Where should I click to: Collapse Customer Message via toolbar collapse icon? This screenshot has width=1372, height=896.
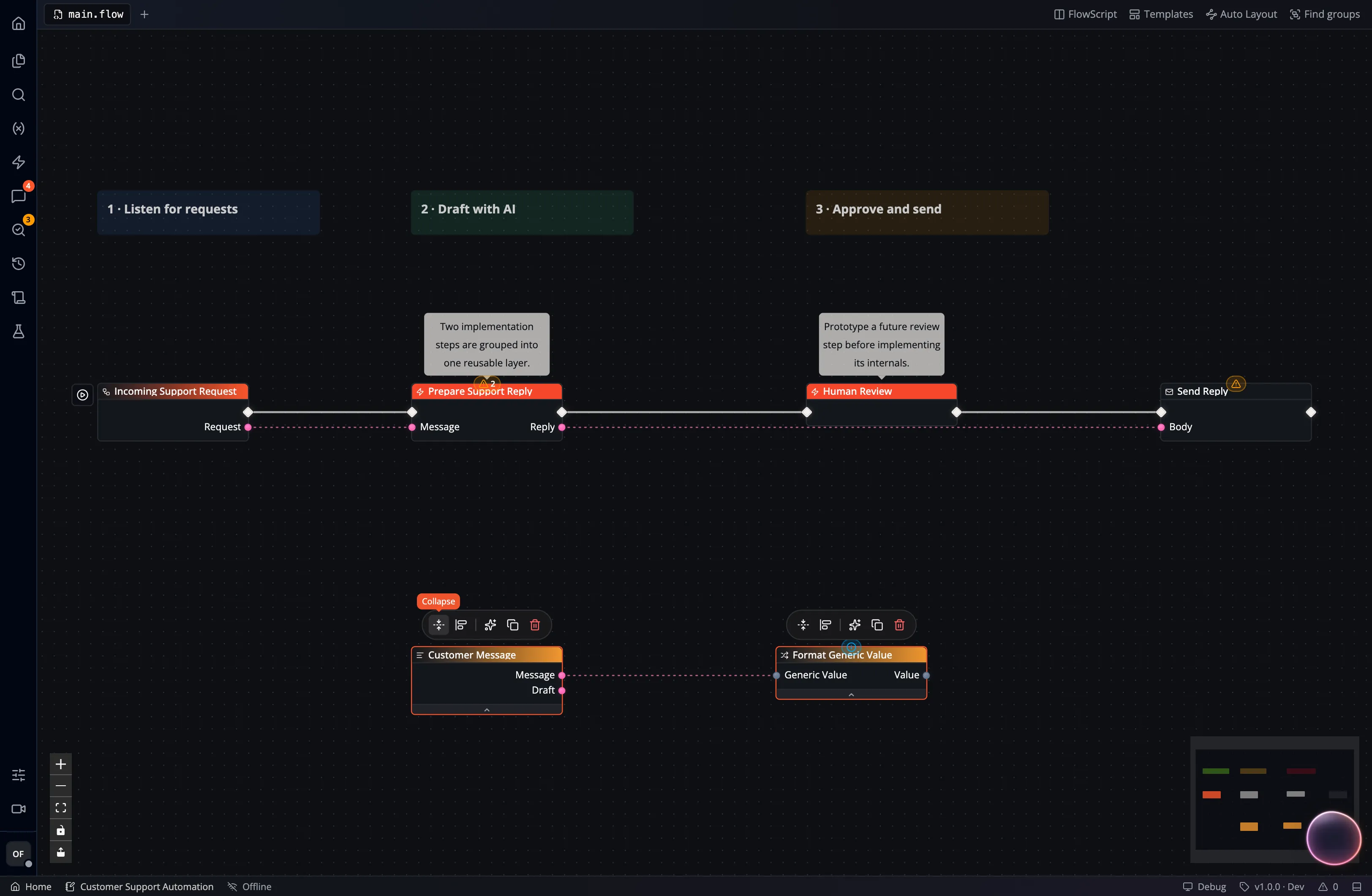439,626
